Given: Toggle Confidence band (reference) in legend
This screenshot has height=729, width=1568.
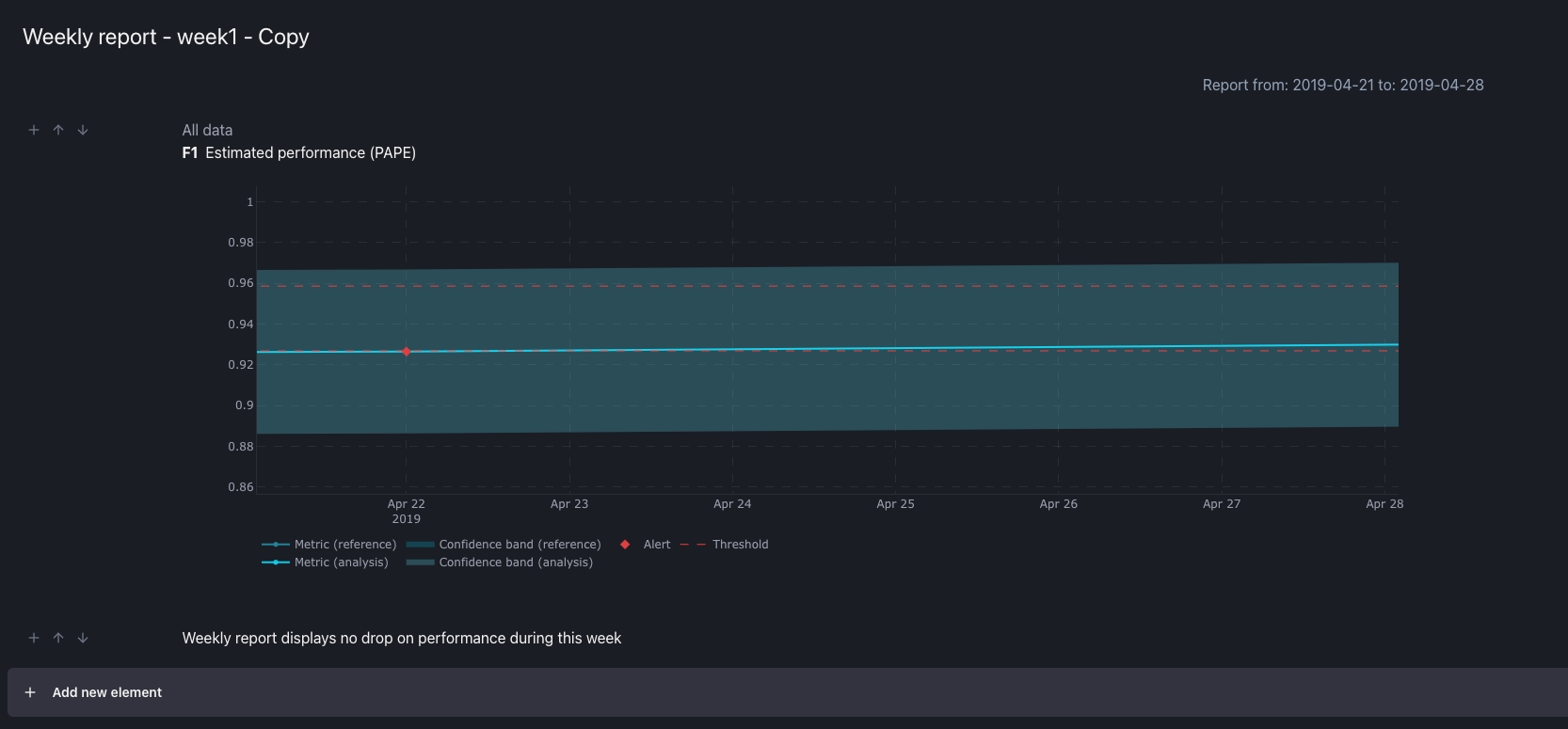Looking at the screenshot, I should pos(520,545).
